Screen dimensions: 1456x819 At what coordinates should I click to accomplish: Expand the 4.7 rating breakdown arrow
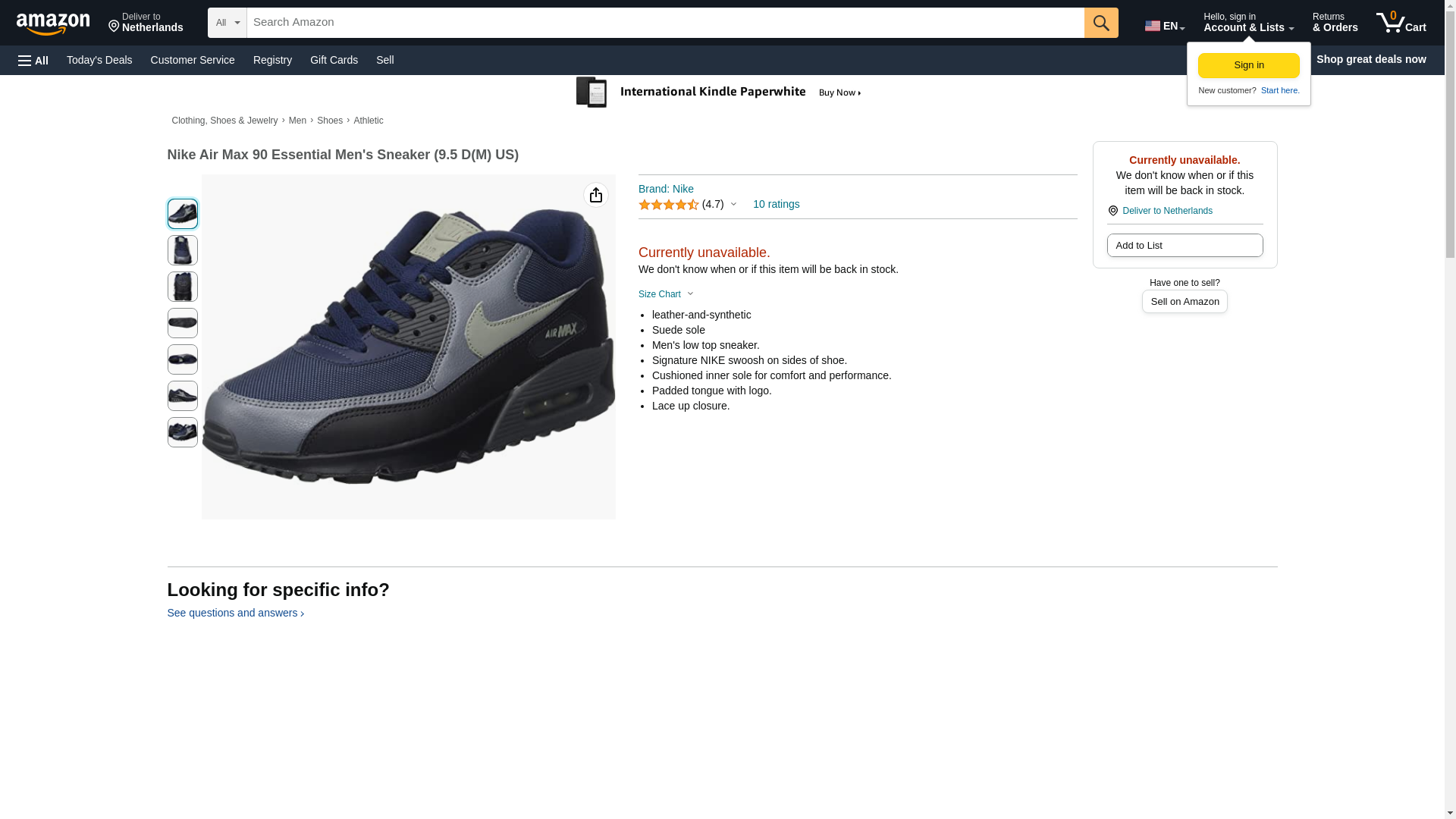click(733, 205)
